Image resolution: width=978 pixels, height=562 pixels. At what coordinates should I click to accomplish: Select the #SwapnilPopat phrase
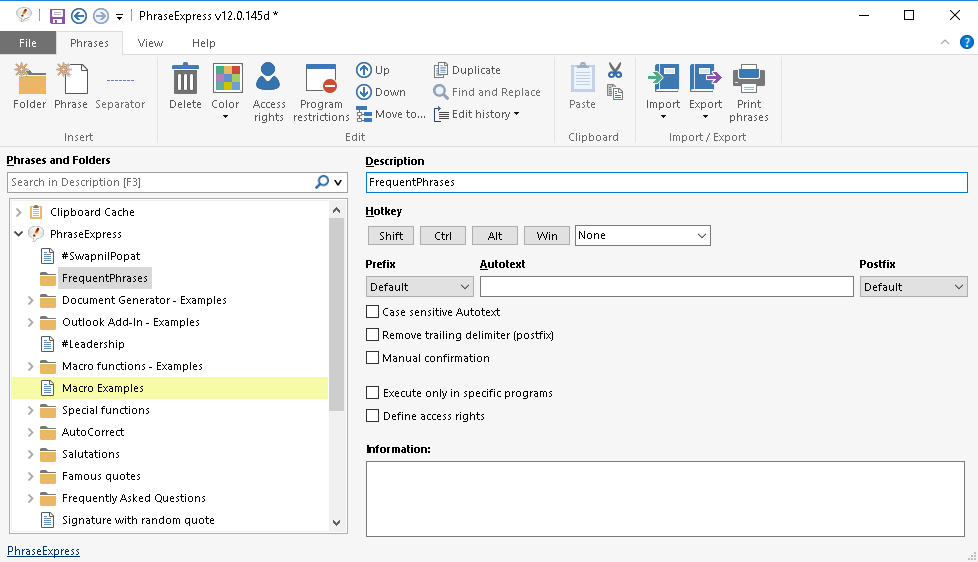click(x=100, y=256)
